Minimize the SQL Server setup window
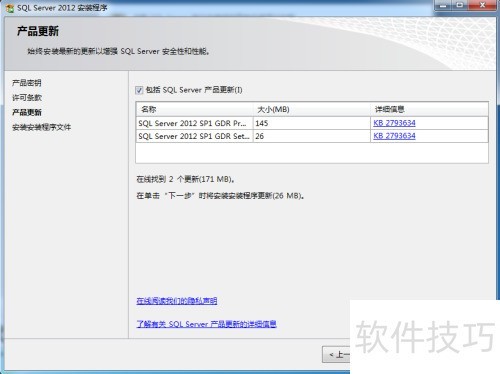This screenshot has width=500, height=374. click(x=443, y=5)
